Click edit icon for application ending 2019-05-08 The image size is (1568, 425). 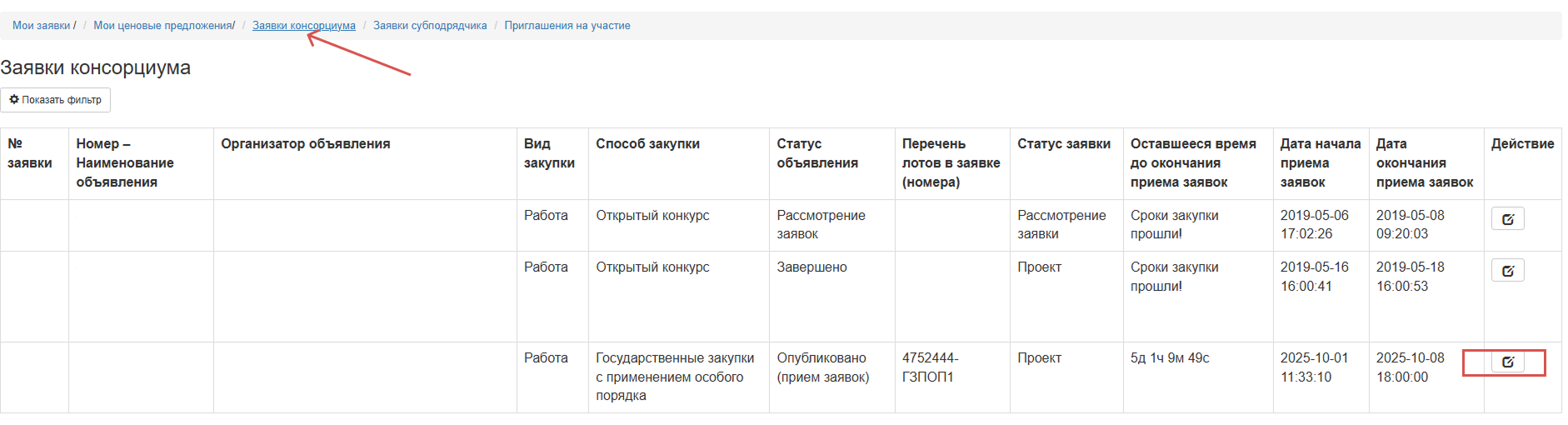pos(1507,219)
